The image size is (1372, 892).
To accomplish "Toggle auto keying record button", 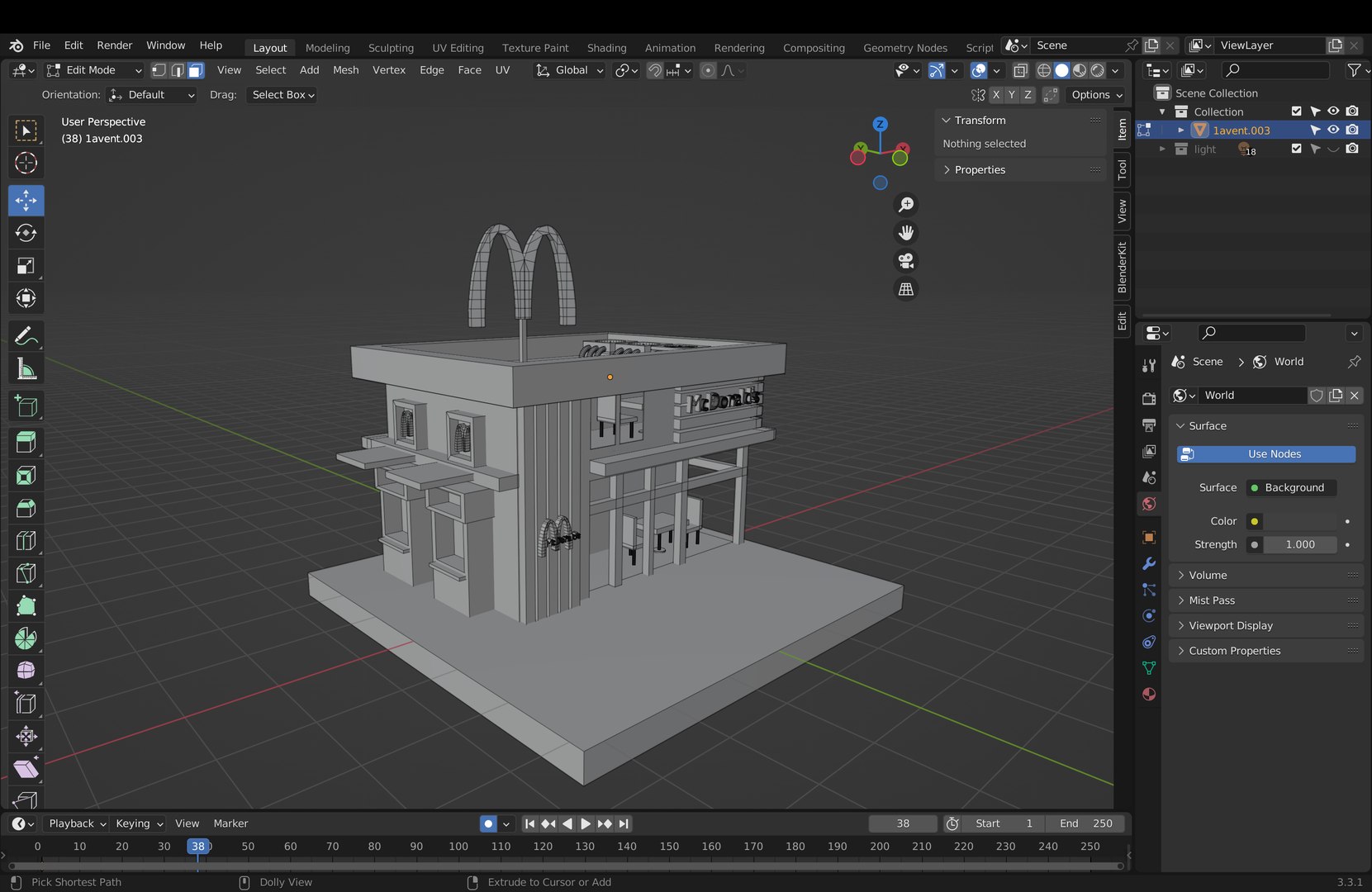I will pos(488,823).
